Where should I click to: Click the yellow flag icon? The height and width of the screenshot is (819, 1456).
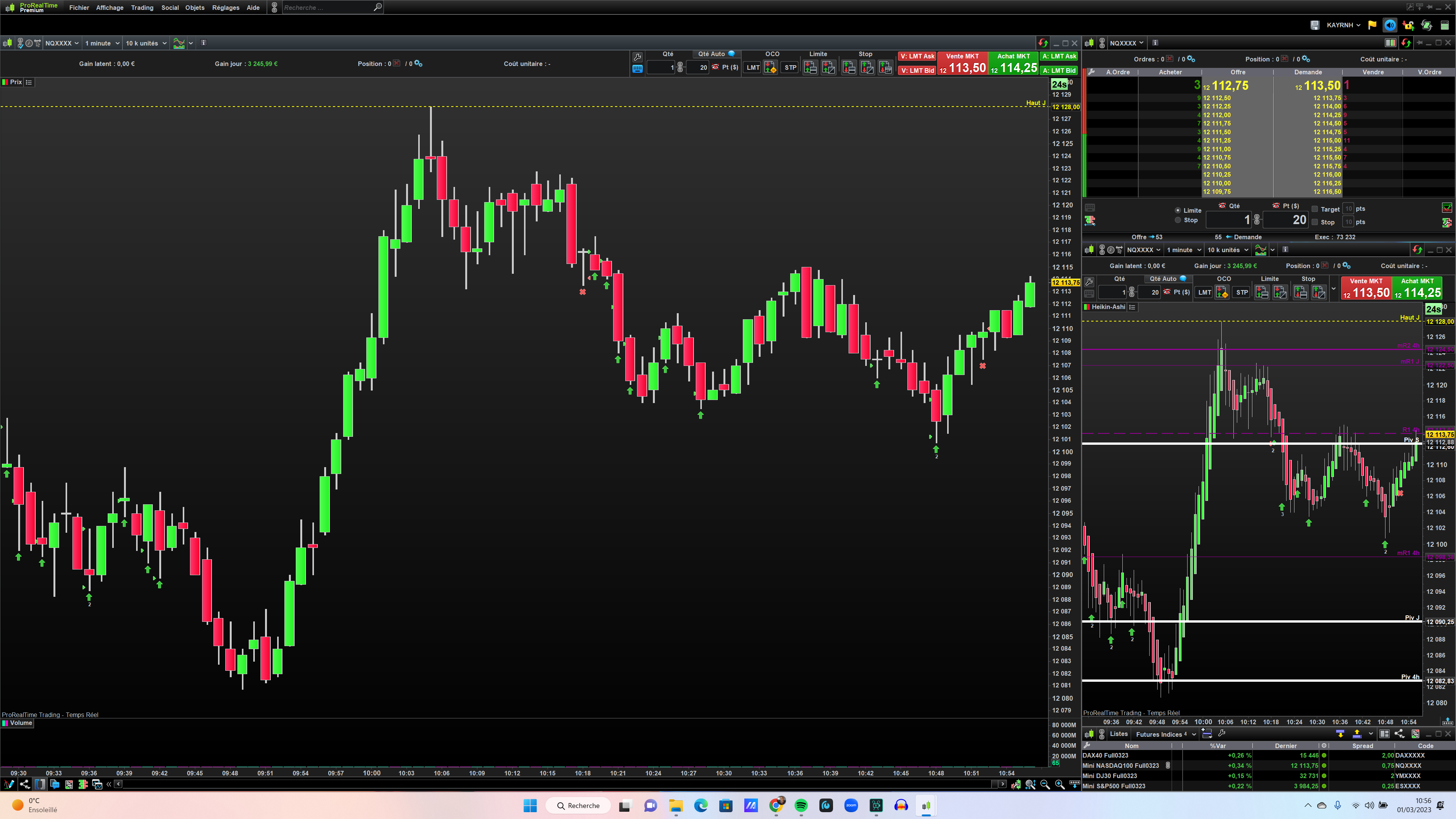(x=1372, y=25)
